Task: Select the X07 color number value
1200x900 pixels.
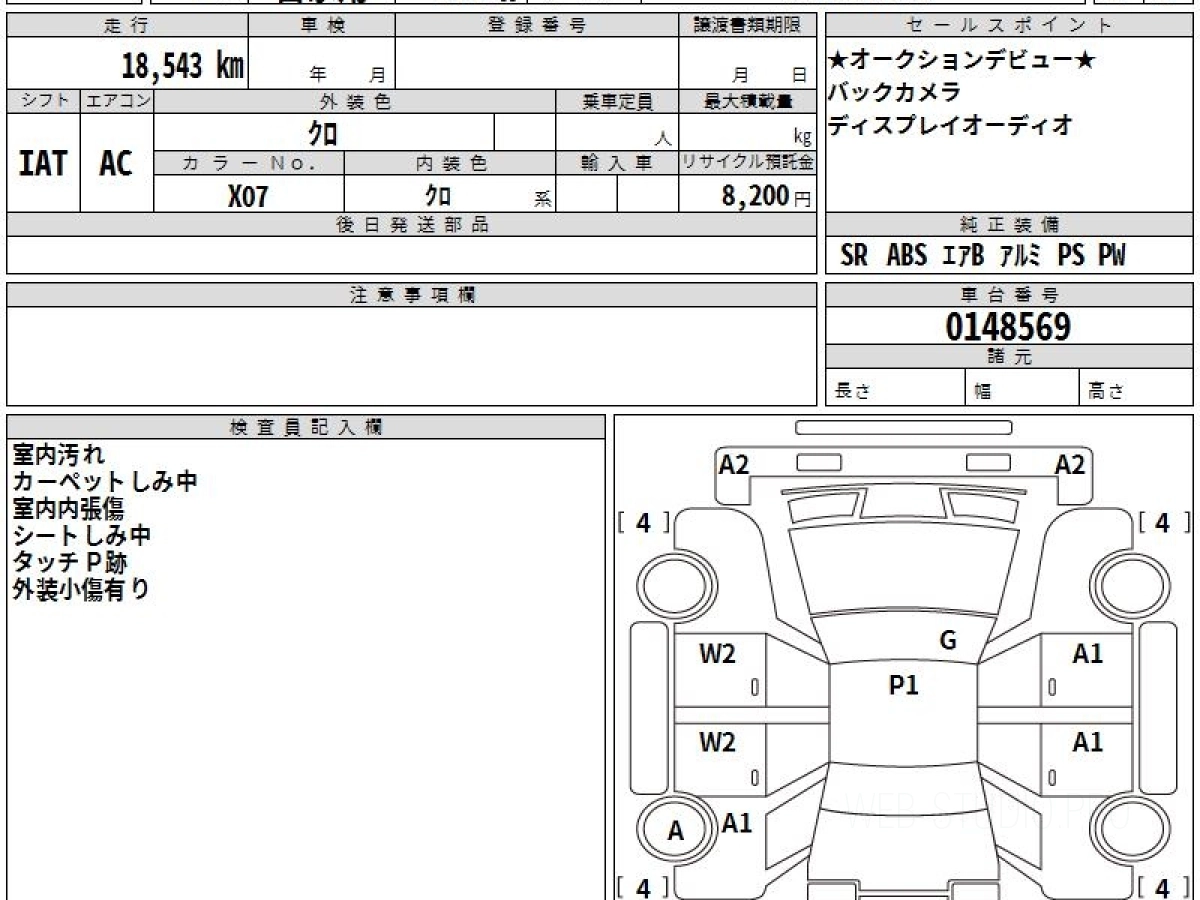Action: pos(248,196)
